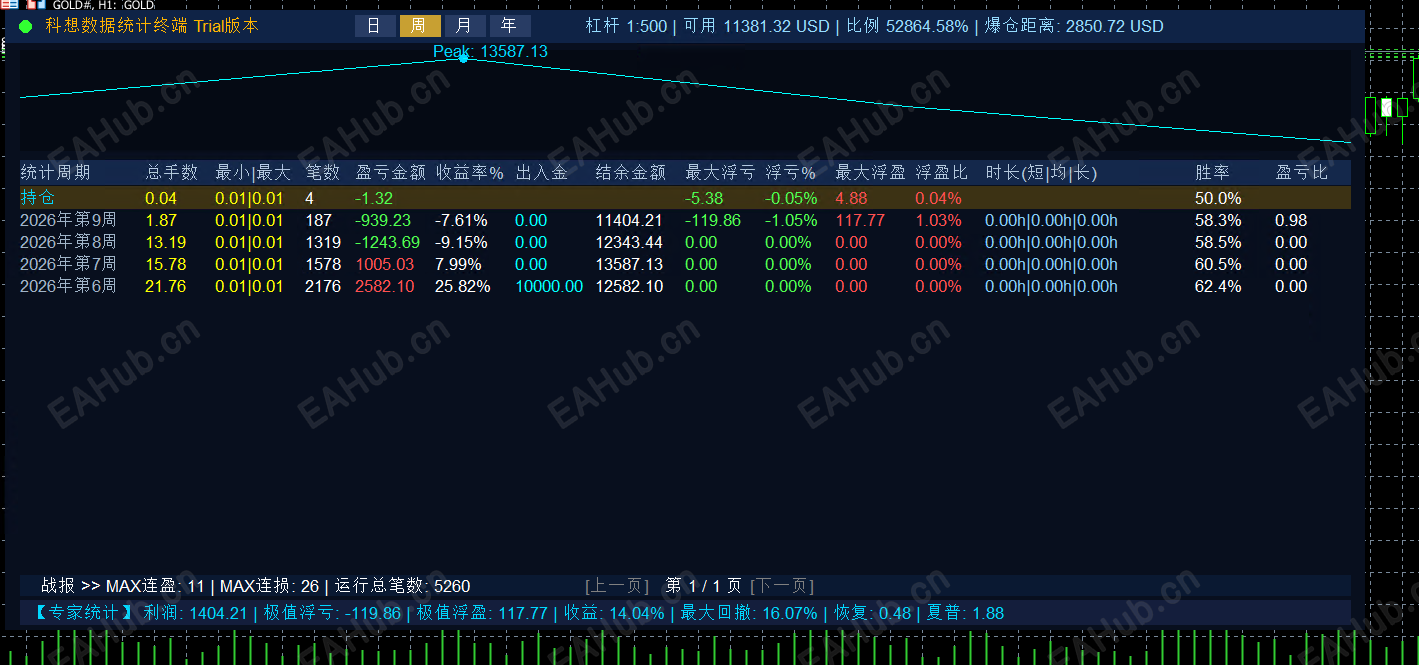
Task: Click the 收益率% column header
Action: (x=470, y=173)
